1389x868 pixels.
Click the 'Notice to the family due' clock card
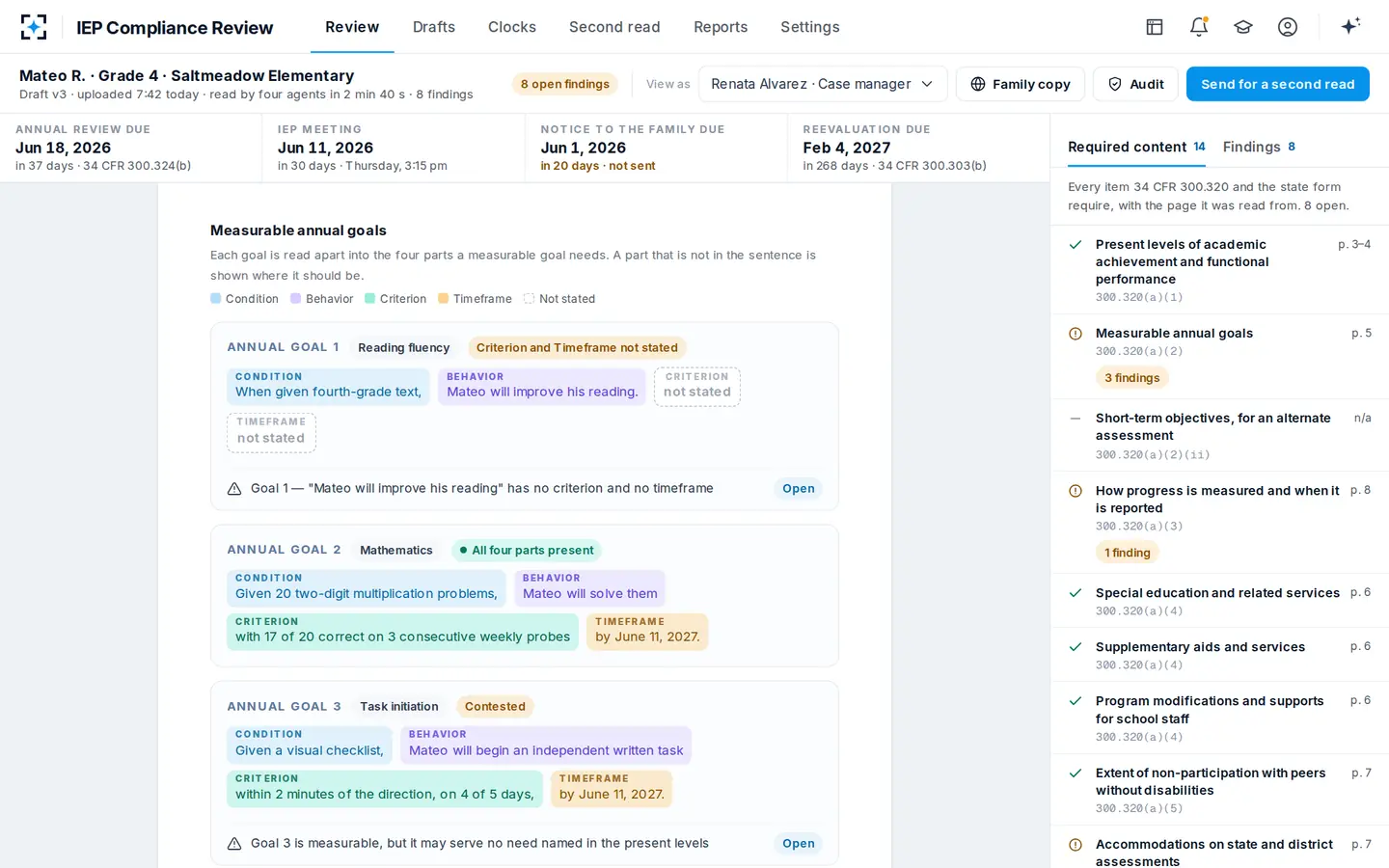click(656, 148)
